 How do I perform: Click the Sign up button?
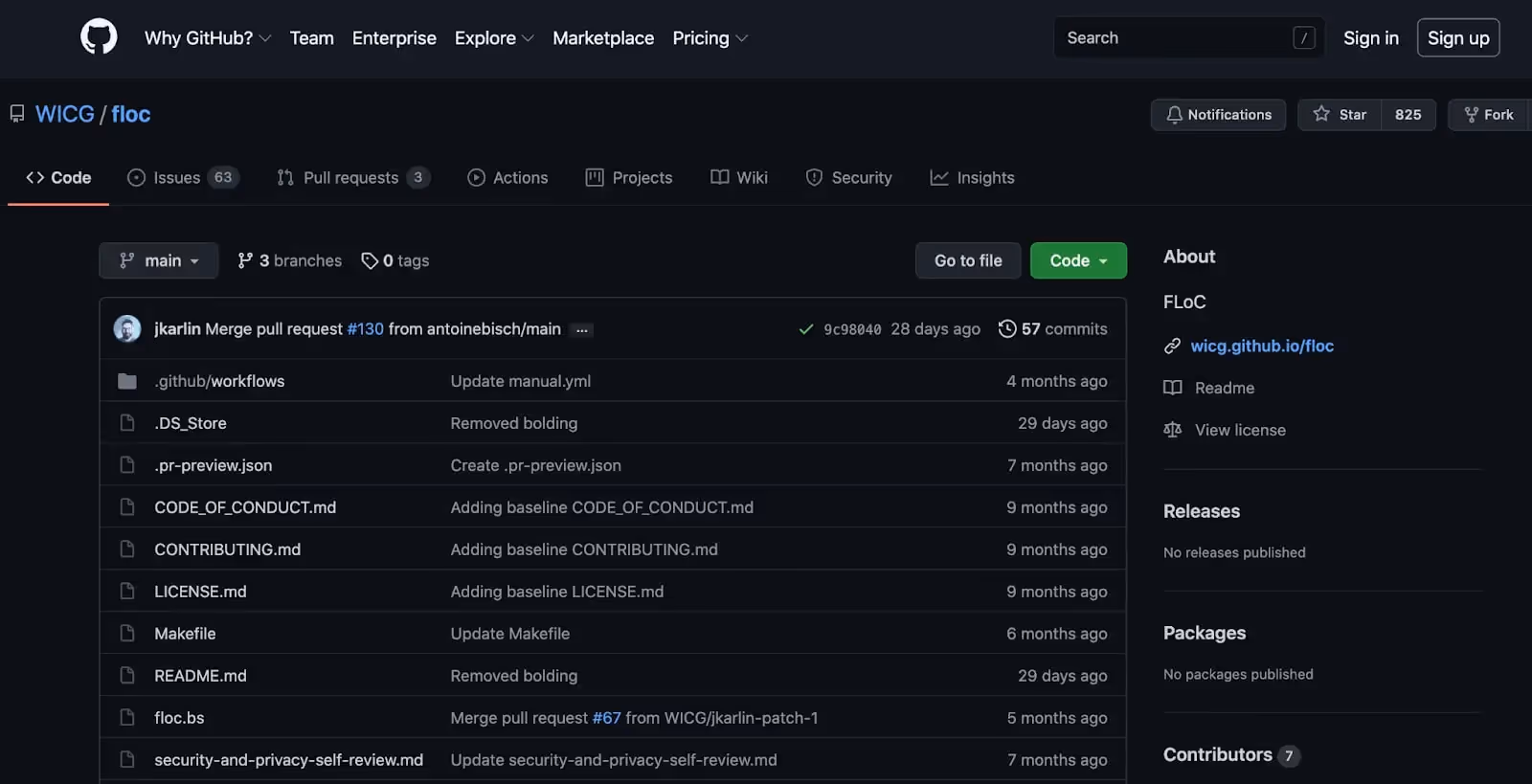coord(1458,37)
